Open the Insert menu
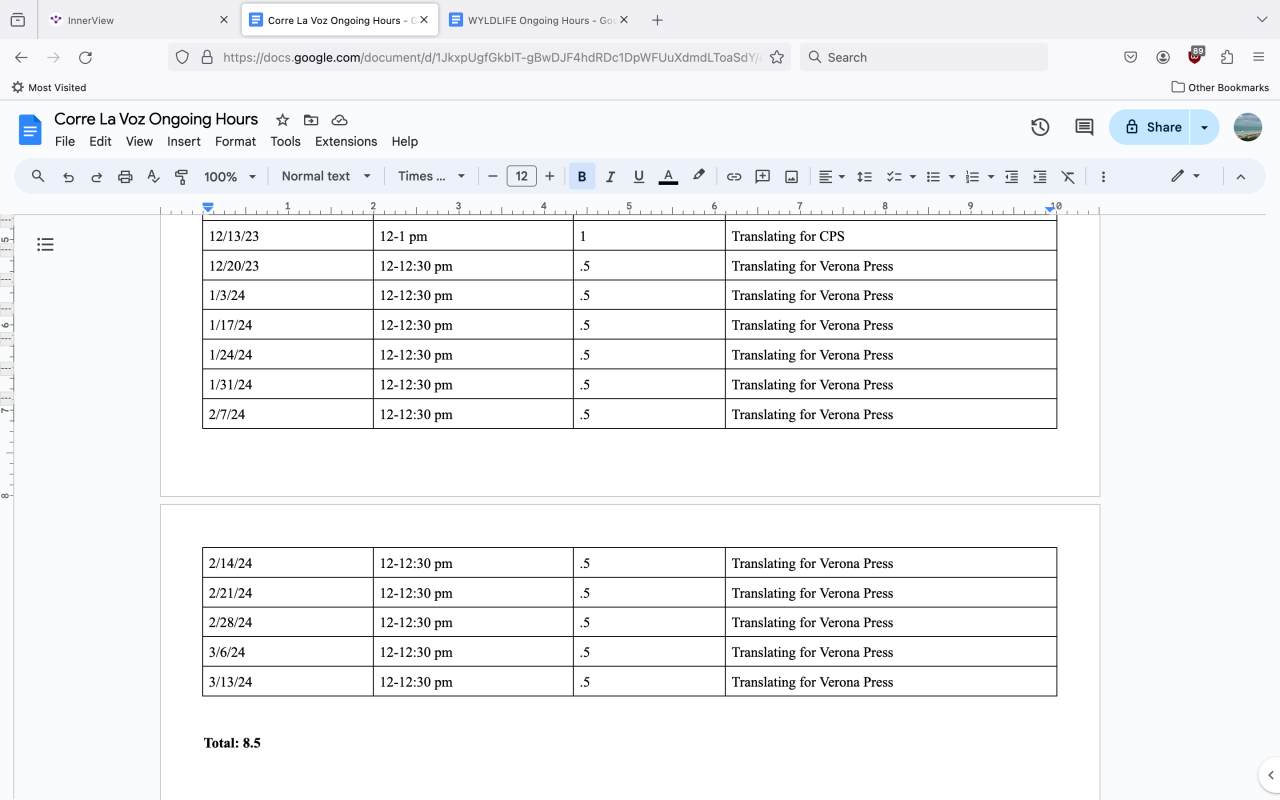The width and height of the screenshot is (1280, 800). pos(184,142)
